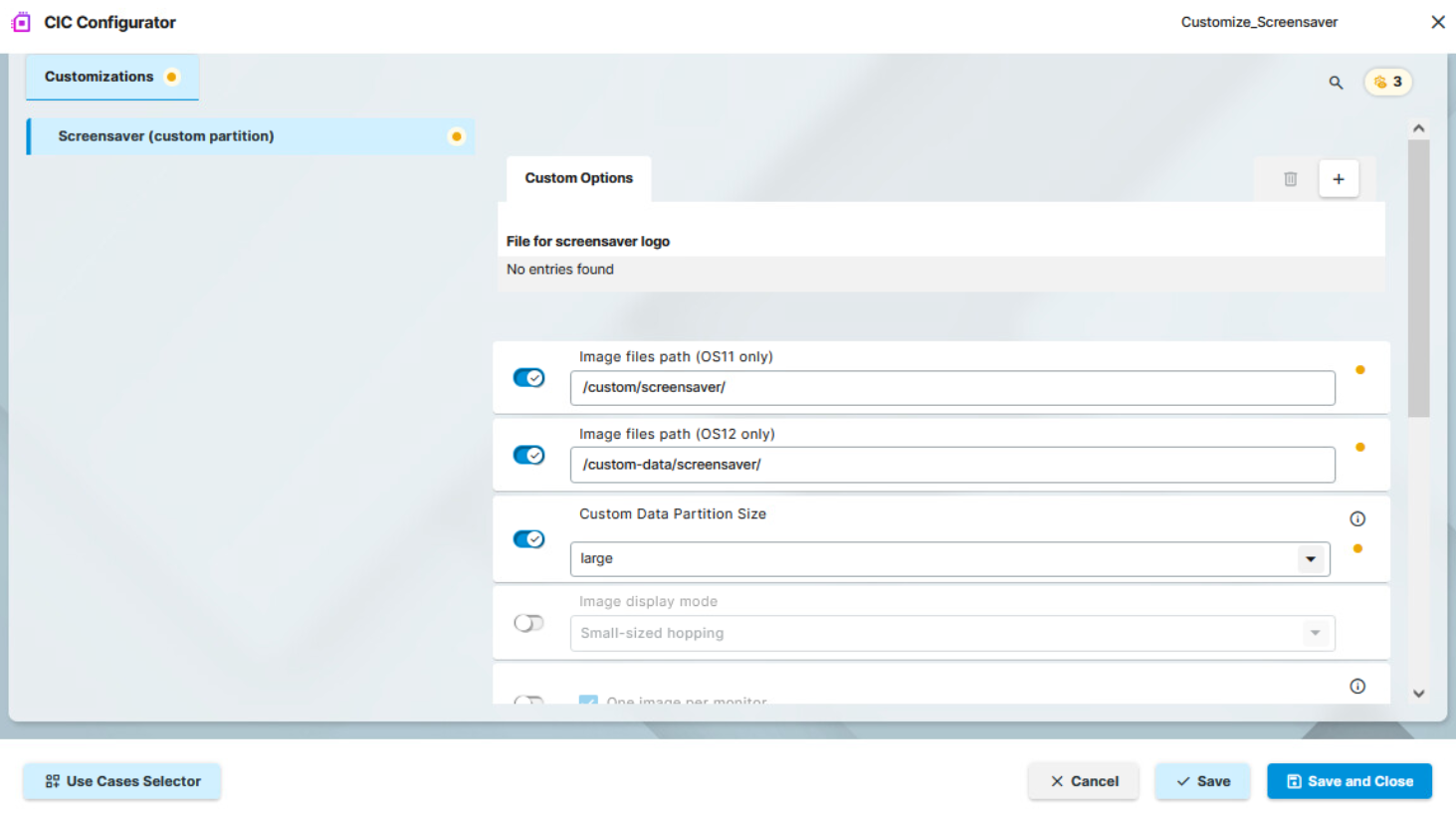
Task: Disable Image files path (OS11 only) toggle
Action: click(528, 378)
